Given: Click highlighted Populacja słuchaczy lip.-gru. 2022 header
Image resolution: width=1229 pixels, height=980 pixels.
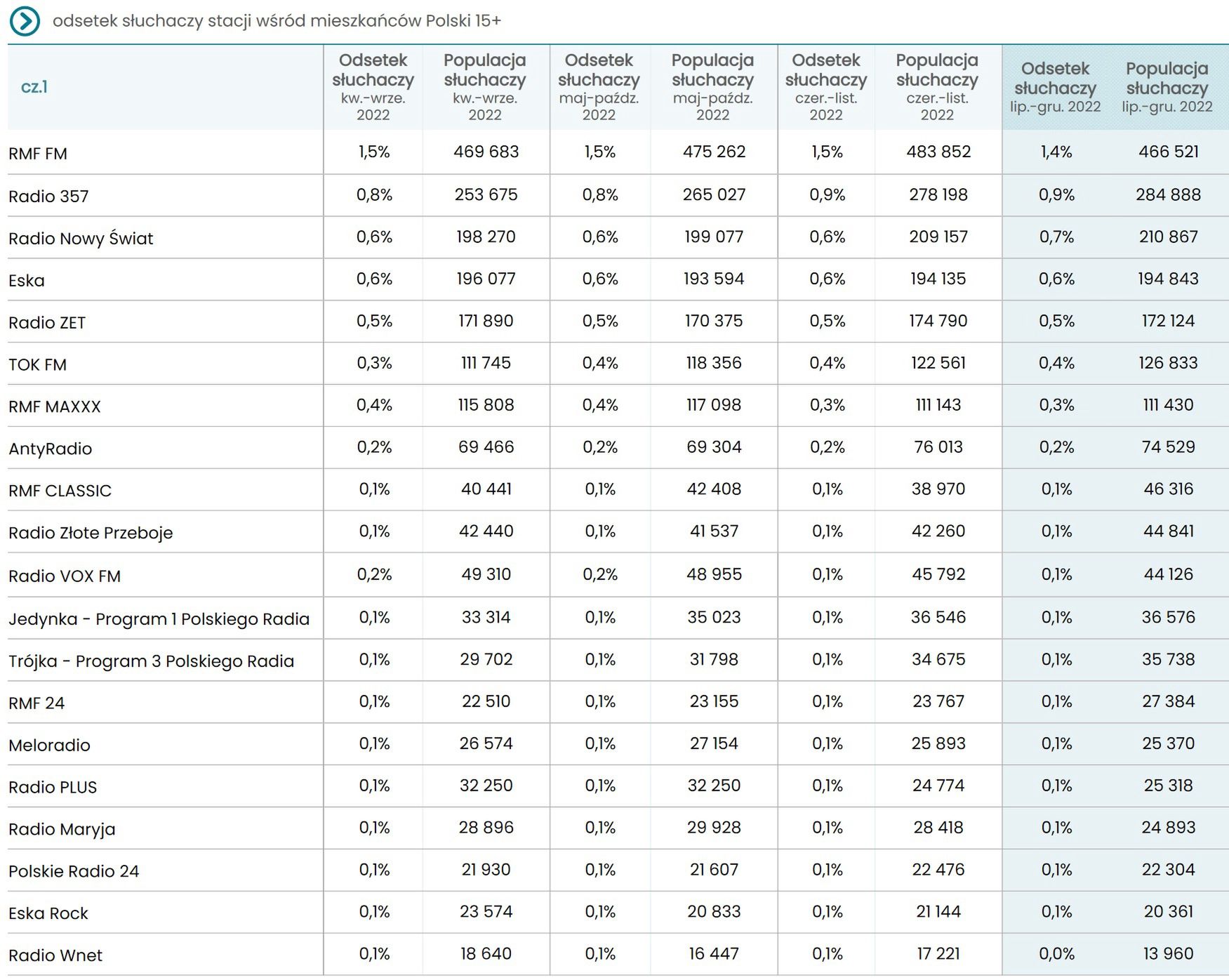Looking at the screenshot, I should pyautogui.click(x=1167, y=88).
